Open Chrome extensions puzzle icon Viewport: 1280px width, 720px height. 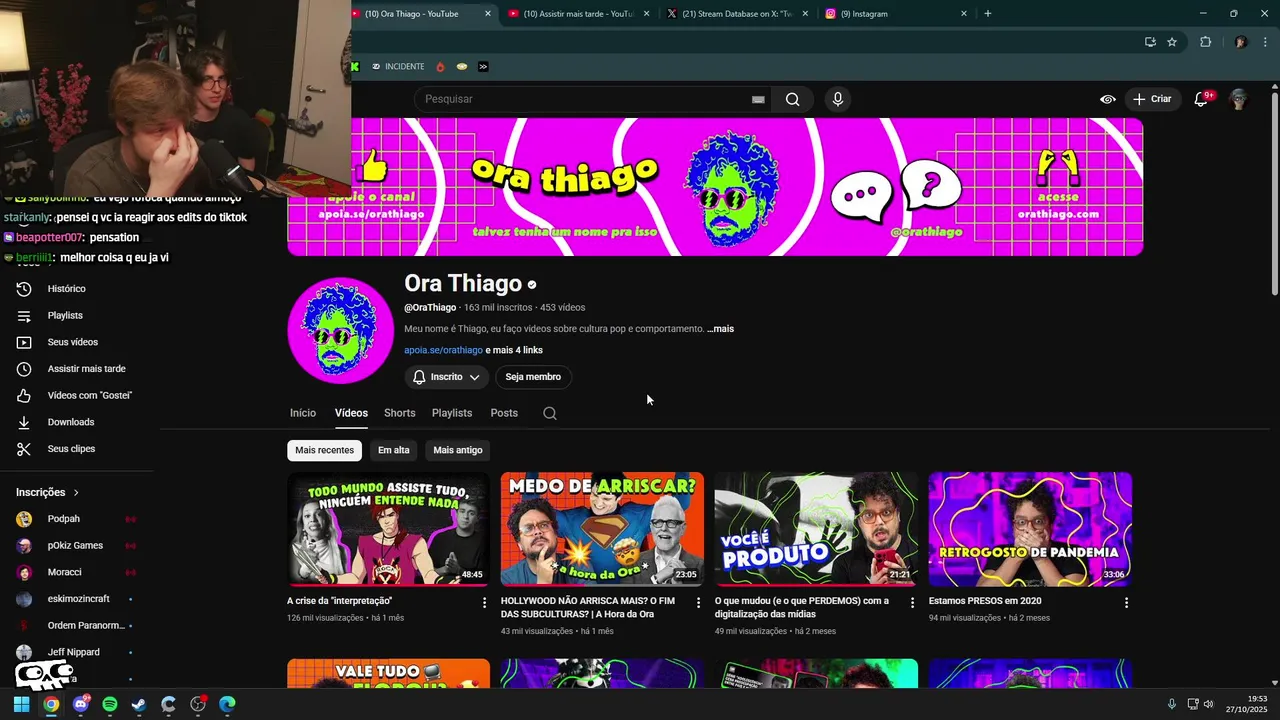click(x=1205, y=42)
